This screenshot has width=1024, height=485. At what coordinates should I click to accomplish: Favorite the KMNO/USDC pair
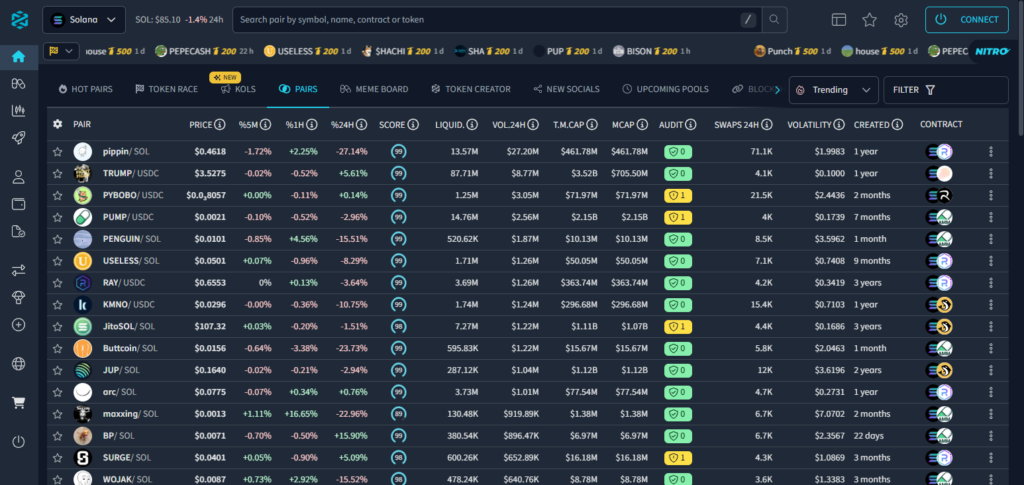click(x=57, y=305)
